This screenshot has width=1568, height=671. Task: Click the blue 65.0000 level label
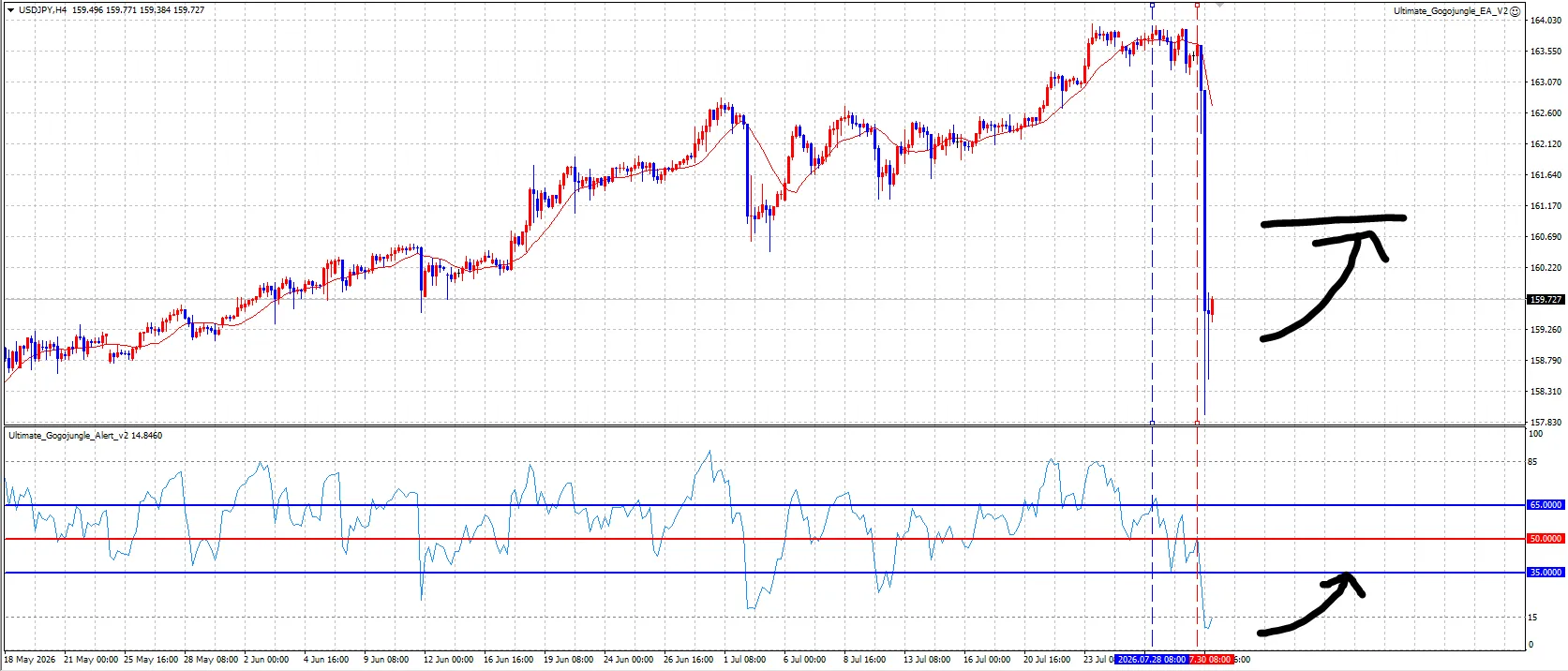[x=1546, y=505]
